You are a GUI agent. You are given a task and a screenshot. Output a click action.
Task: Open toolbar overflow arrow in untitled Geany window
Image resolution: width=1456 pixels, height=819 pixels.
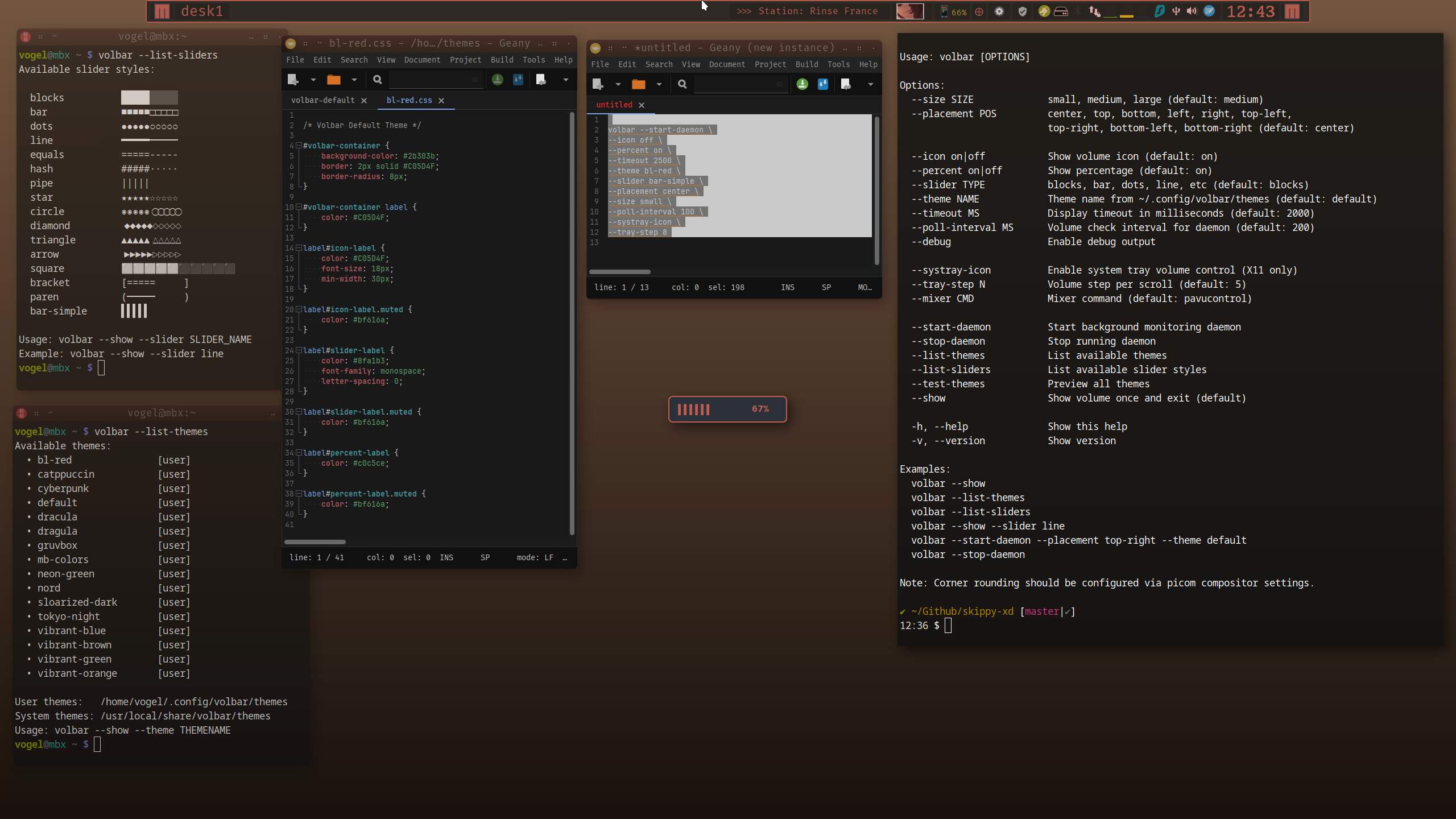pyautogui.click(x=870, y=84)
